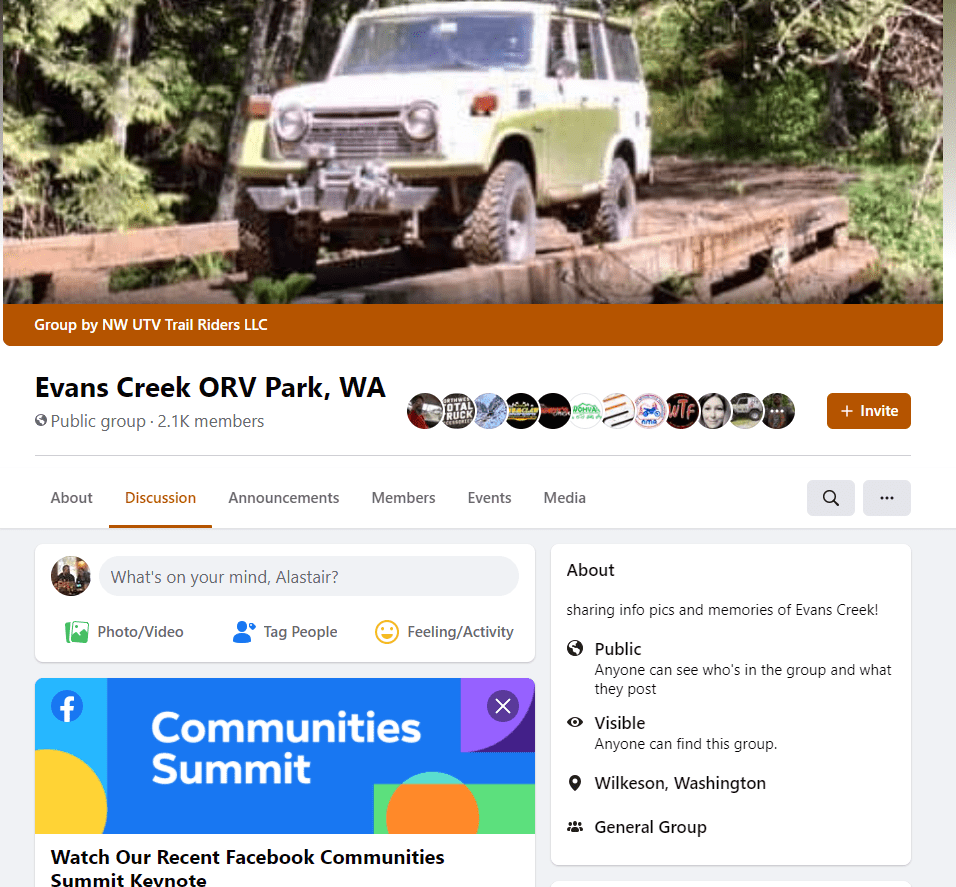Click the Facebook logo on the banner
This screenshot has width=956, height=887.
click(x=67, y=707)
